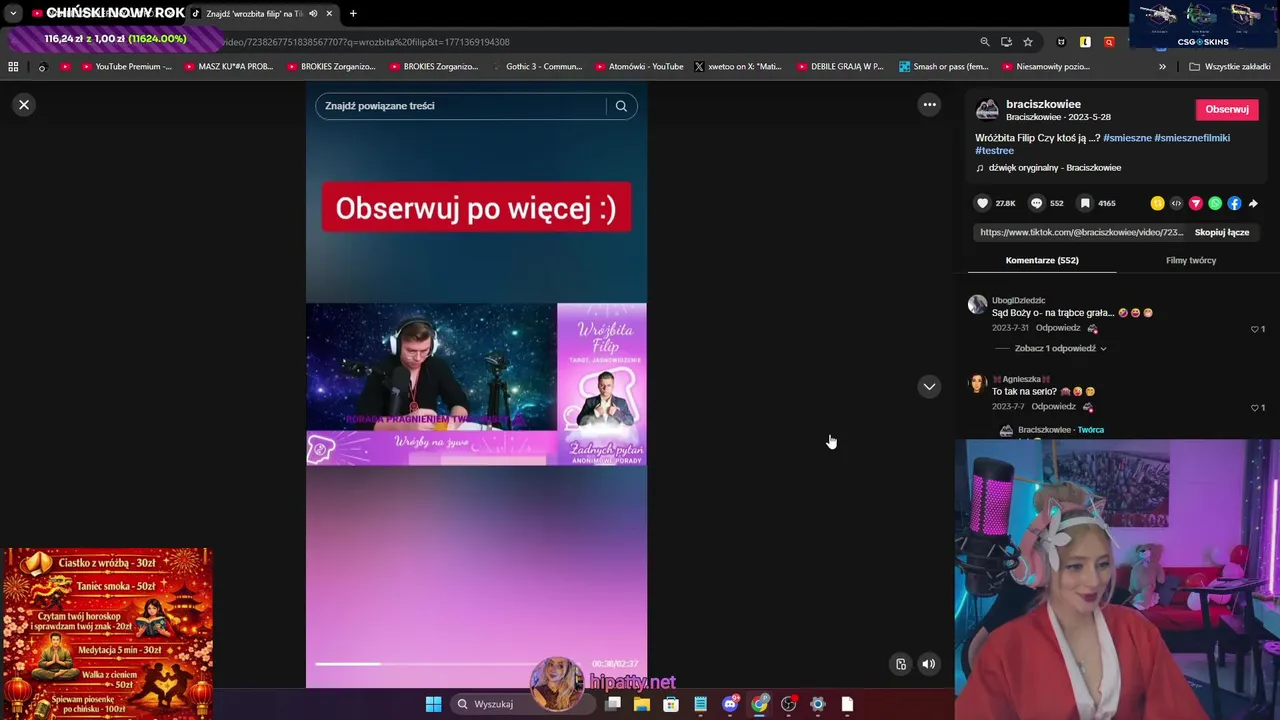Open File Explorer from the taskbar
Viewport: 1280px width, 720px height.
pos(642,704)
